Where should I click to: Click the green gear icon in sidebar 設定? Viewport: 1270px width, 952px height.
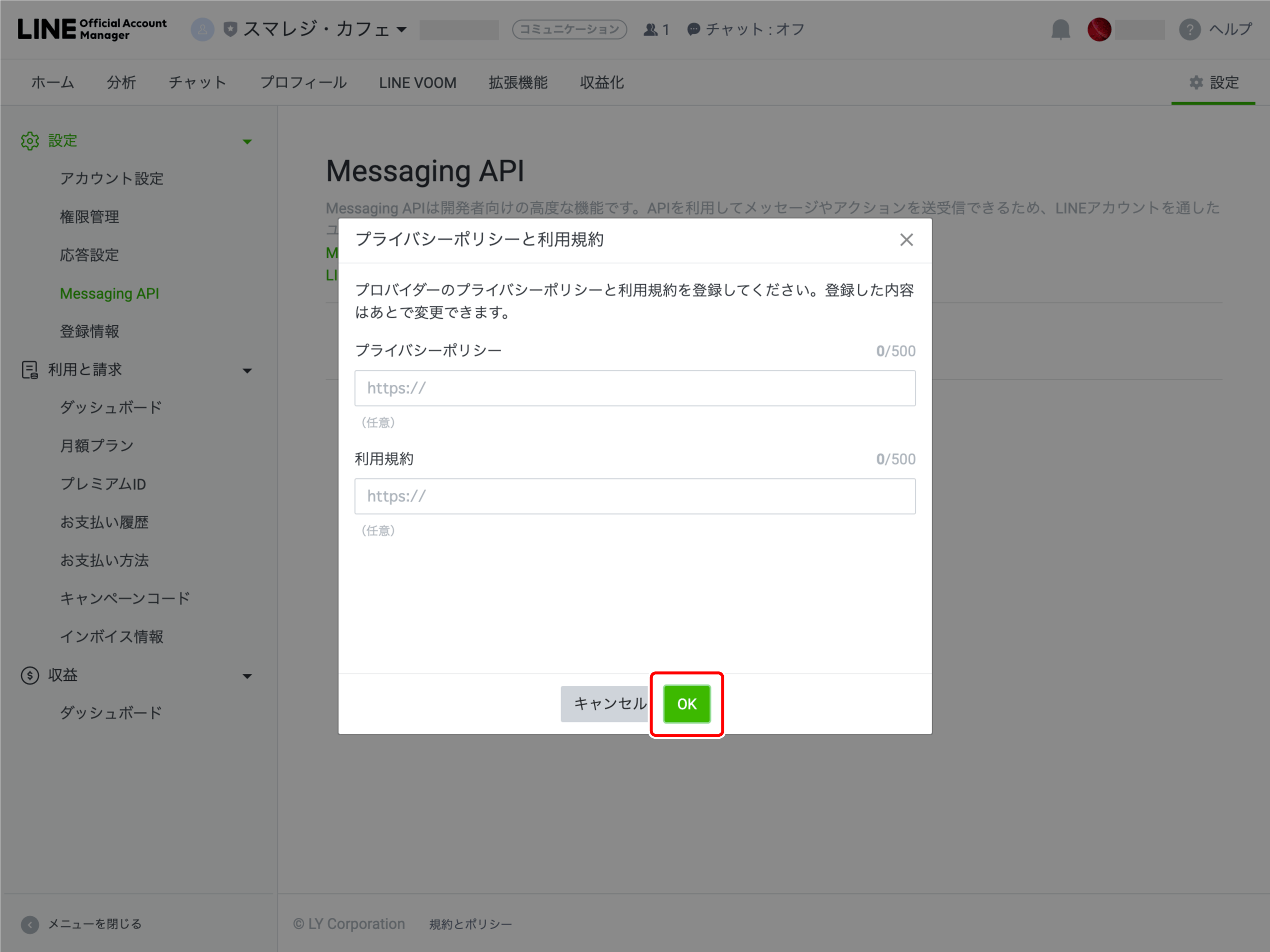pos(30,141)
